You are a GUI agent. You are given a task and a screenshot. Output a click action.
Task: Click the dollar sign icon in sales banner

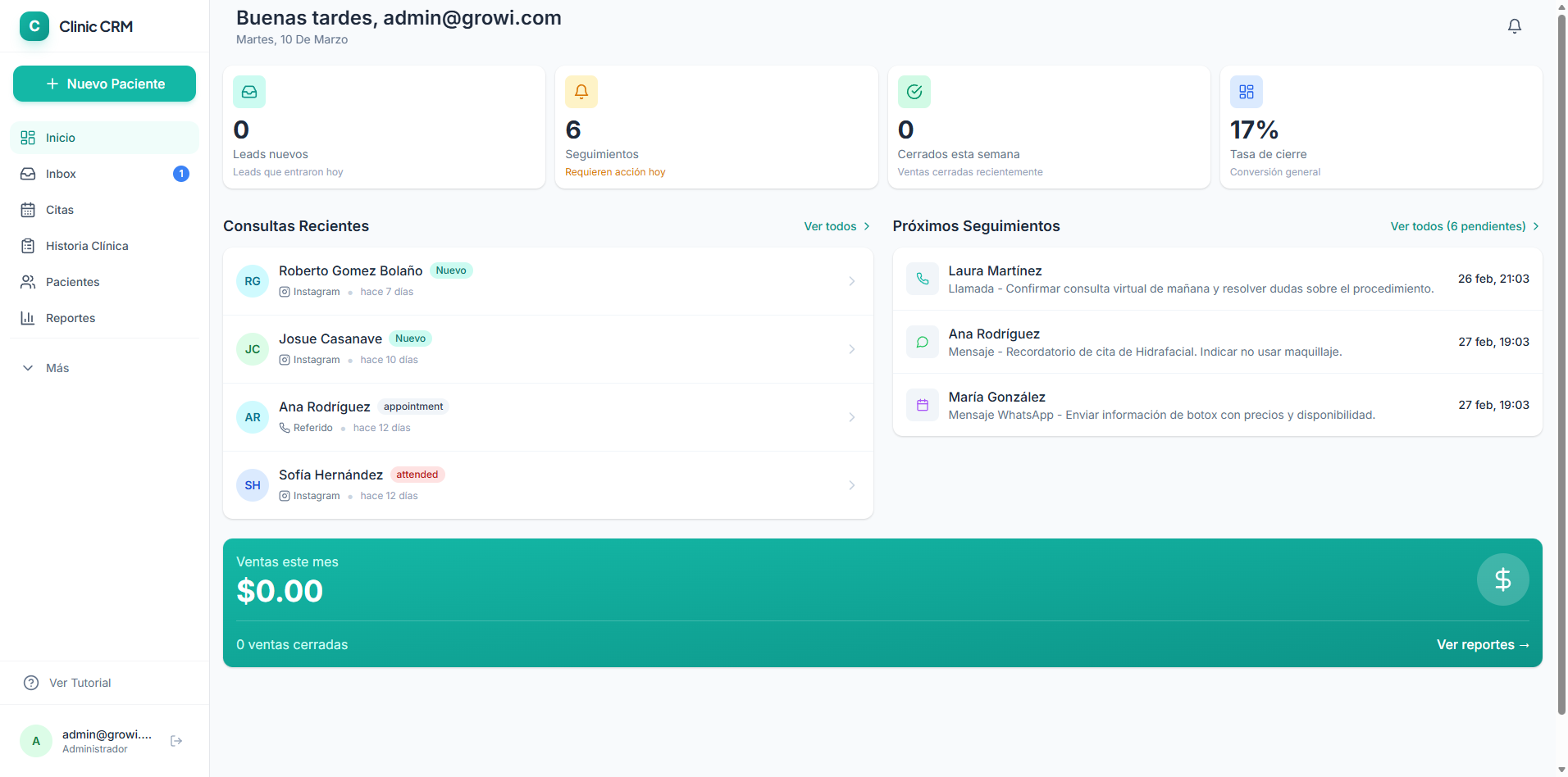pyautogui.click(x=1502, y=579)
